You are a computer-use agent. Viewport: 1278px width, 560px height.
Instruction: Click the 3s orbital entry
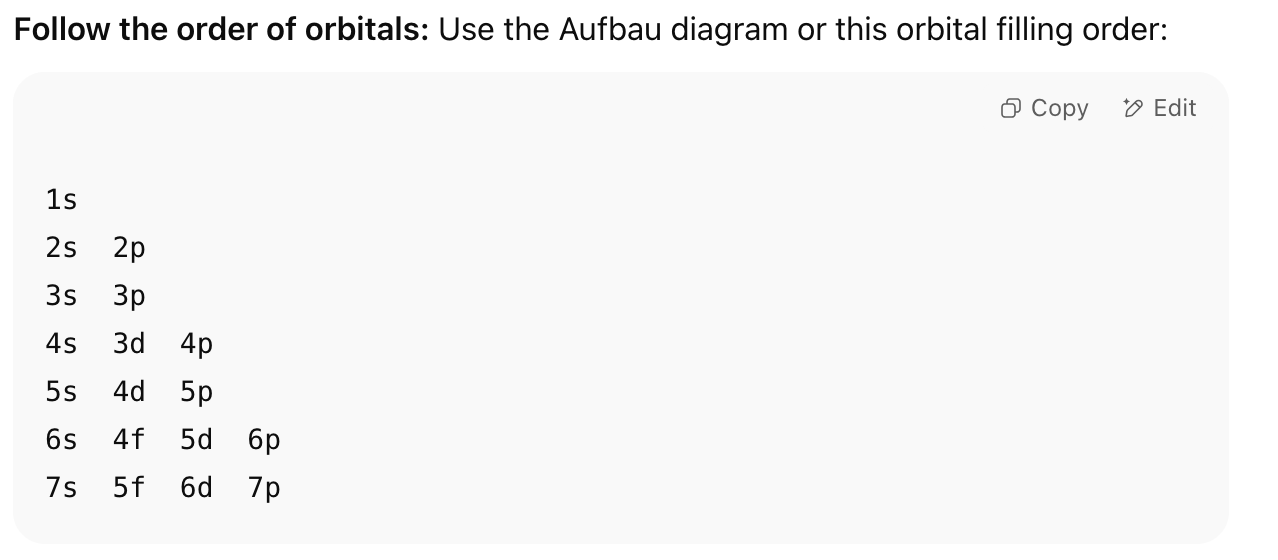coord(61,296)
